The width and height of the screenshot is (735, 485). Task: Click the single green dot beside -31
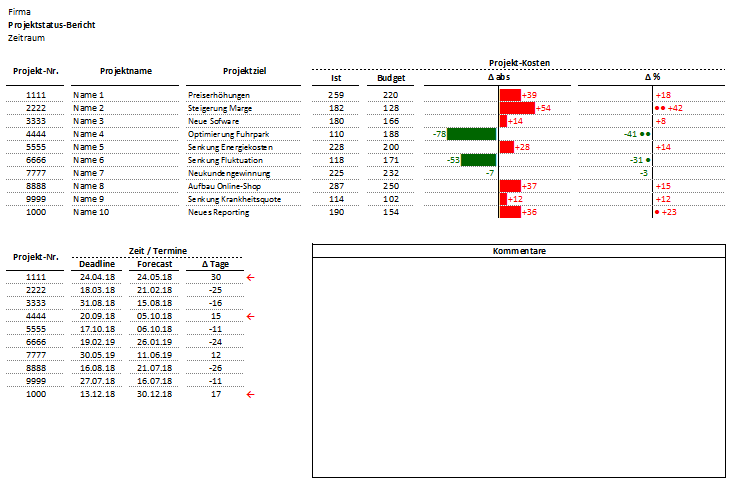pos(649,160)
